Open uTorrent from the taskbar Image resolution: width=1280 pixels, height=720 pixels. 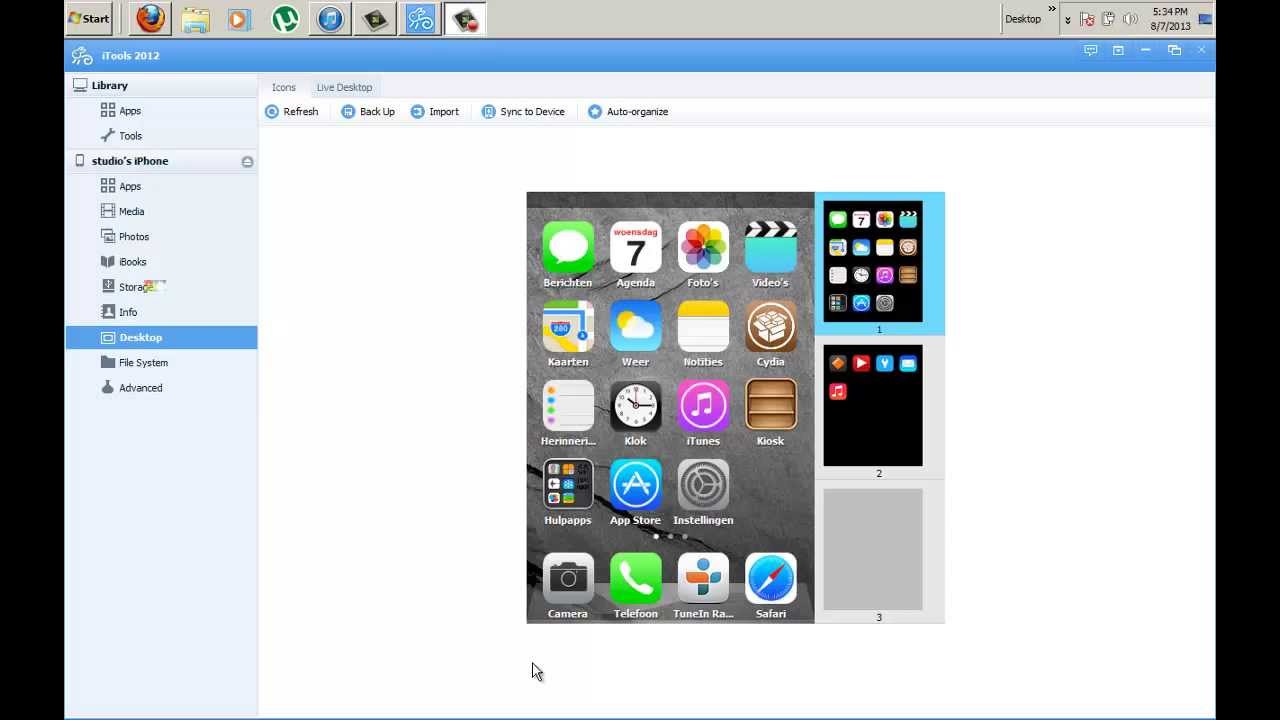coord(285,18)
